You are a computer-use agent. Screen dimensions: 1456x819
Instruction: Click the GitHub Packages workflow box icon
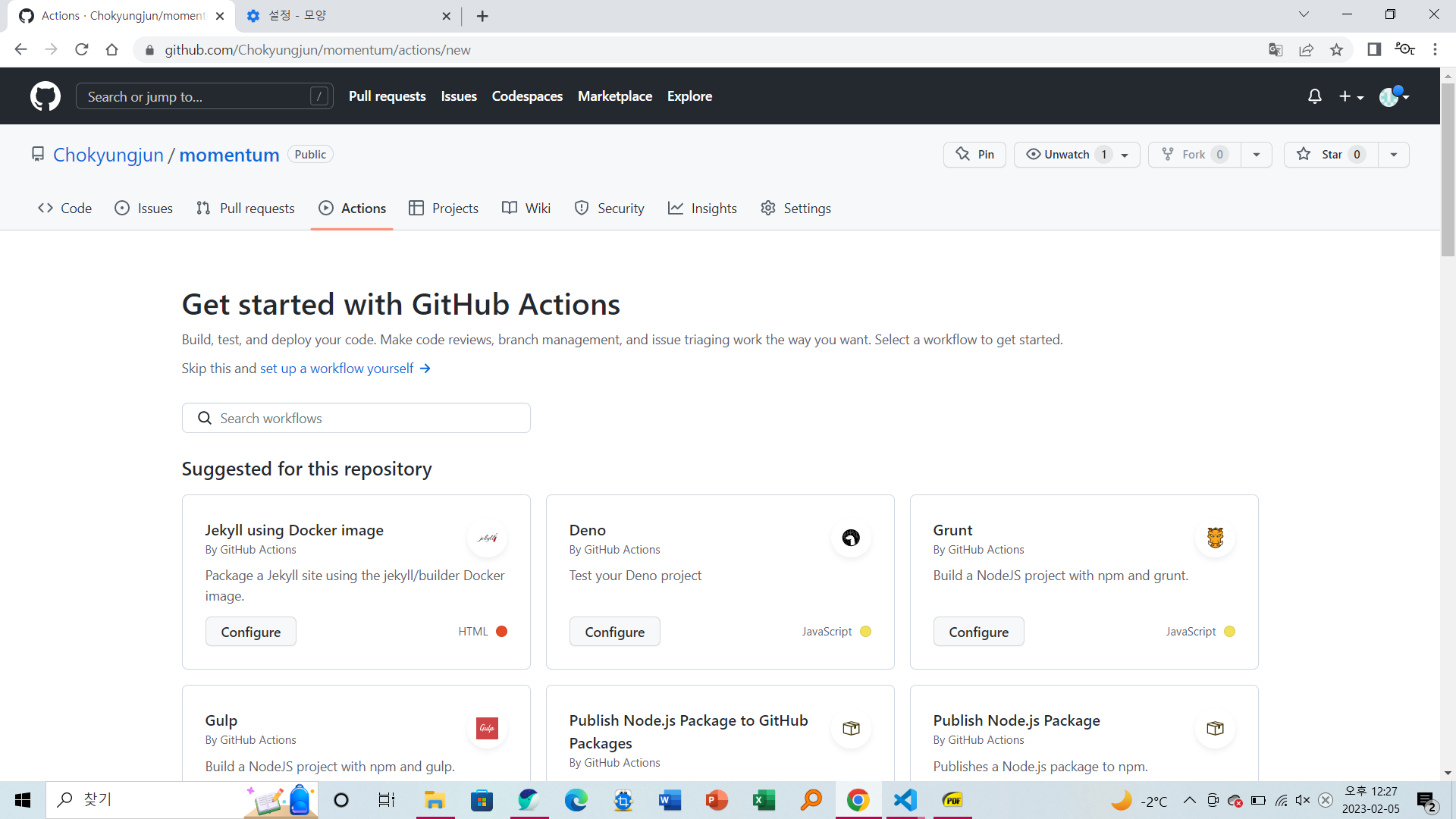coord(851,729)
